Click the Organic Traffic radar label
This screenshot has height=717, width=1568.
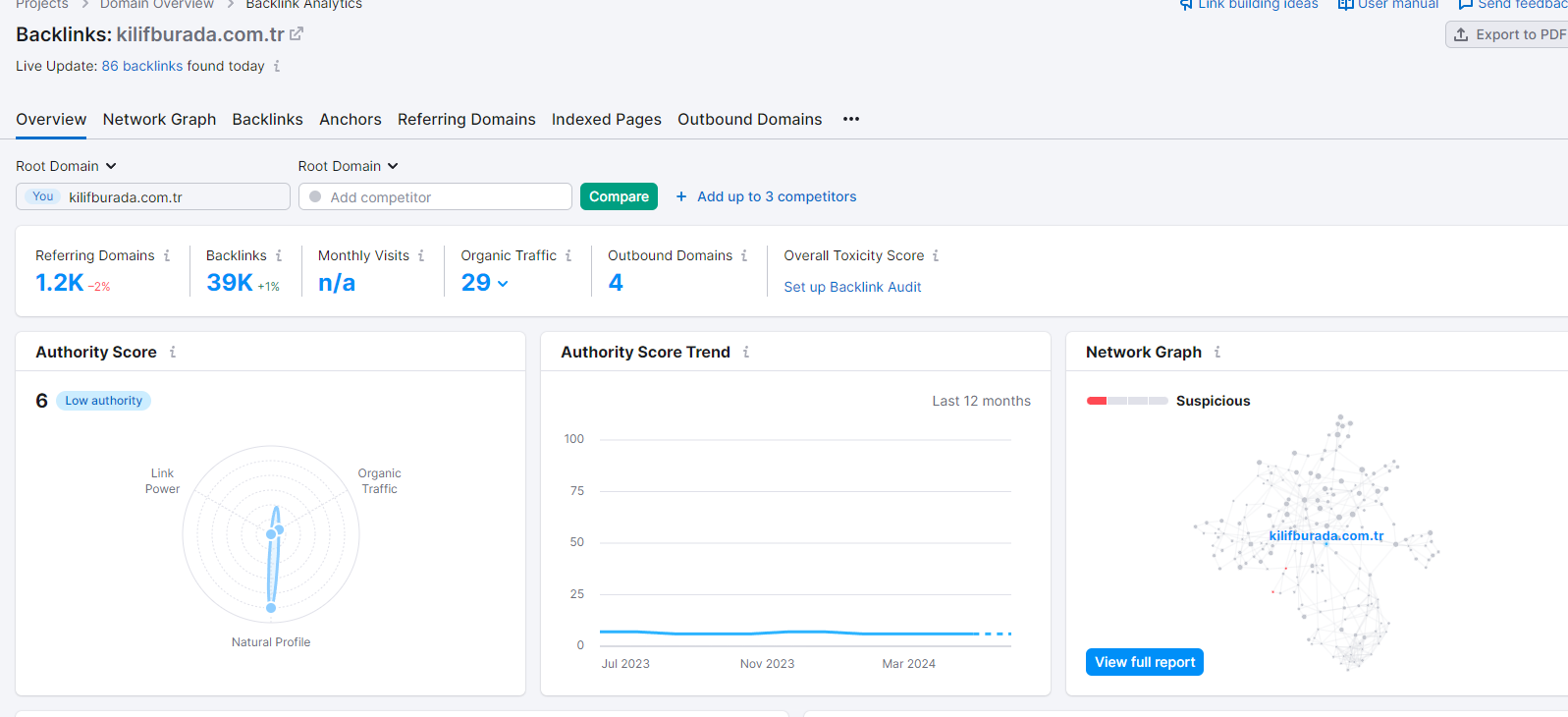(379, 481)
